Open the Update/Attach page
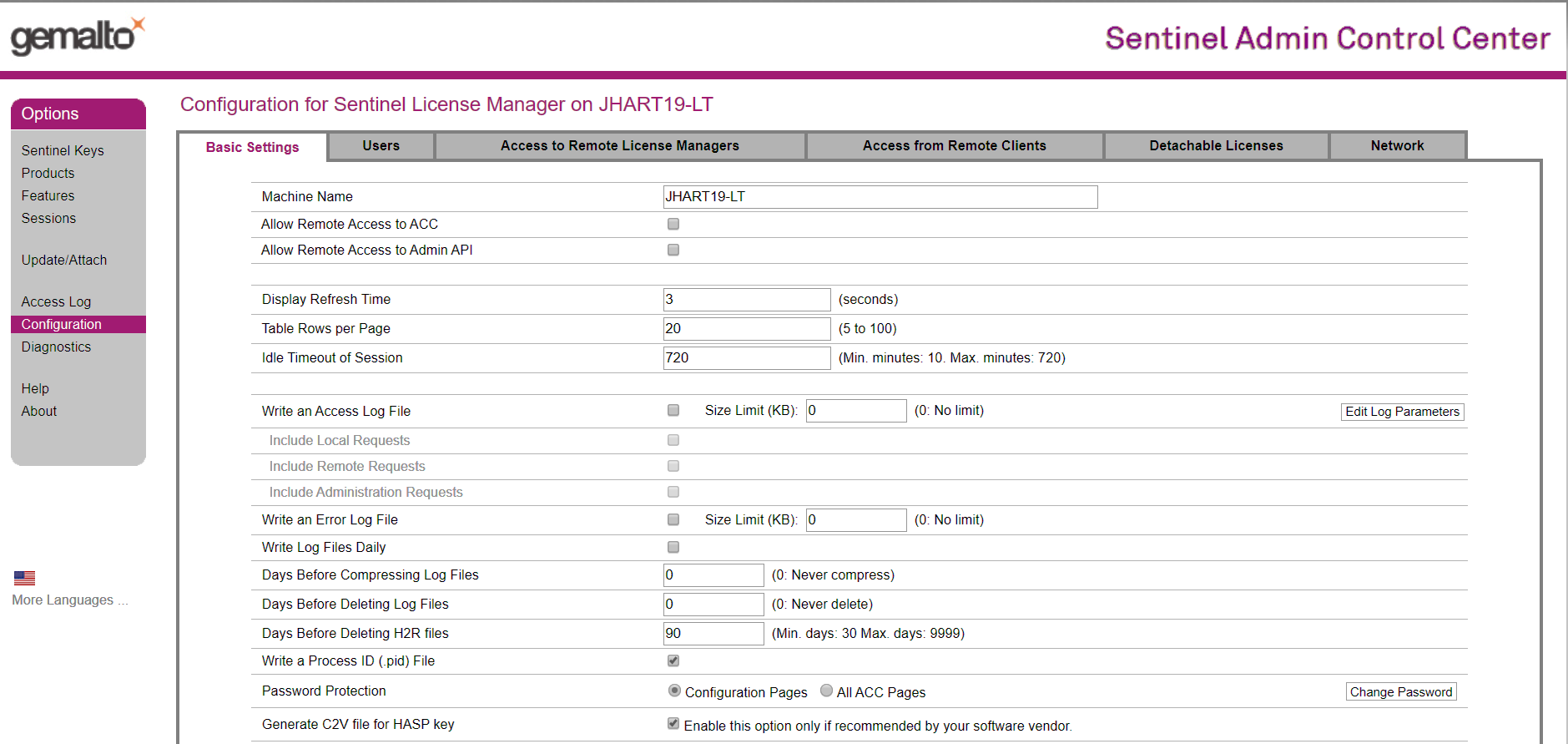Viewport: 1568px width, 744px height. click(x=64, y=260)
